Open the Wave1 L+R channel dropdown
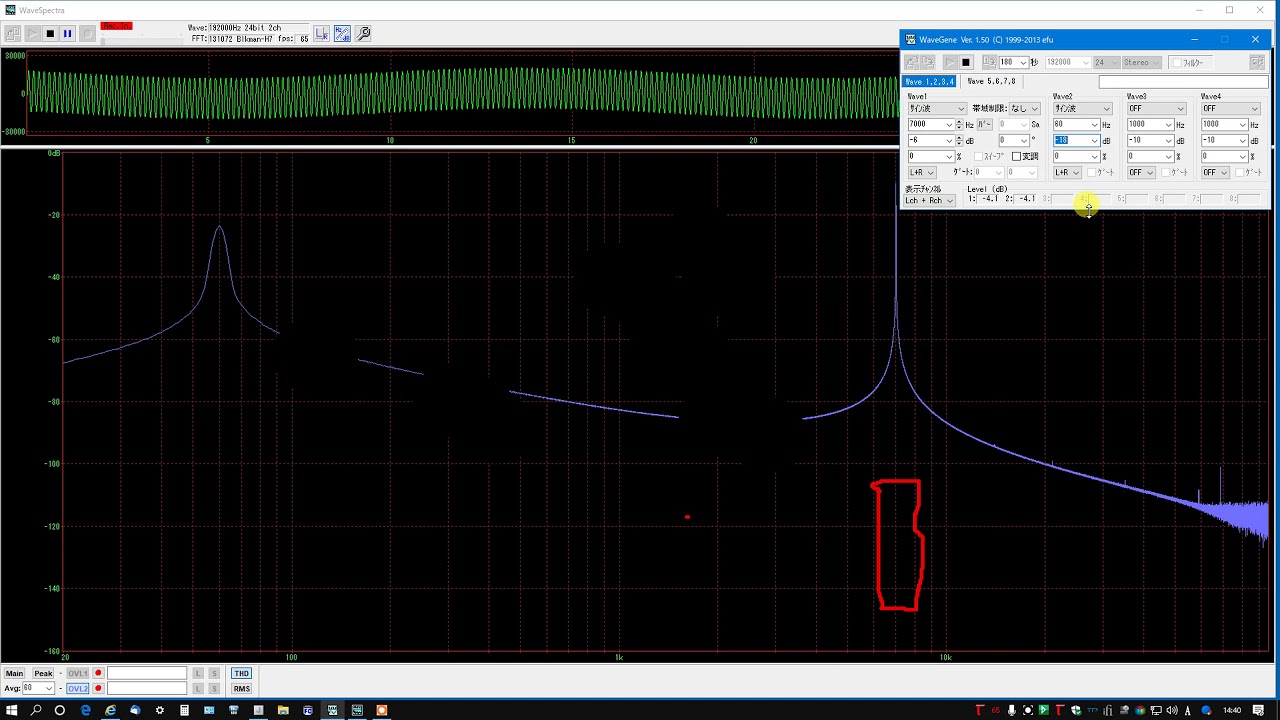1280x720 pixels. click(921, 172)
